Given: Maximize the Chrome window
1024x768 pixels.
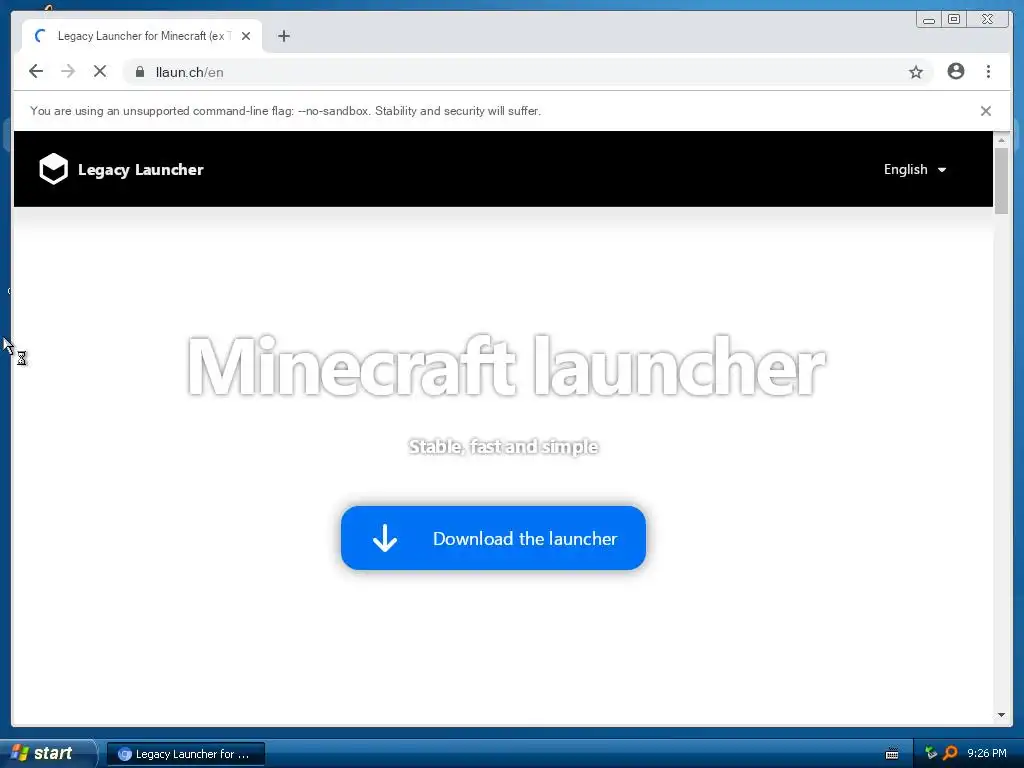Looking at the screenshot, I should point(953,20).
